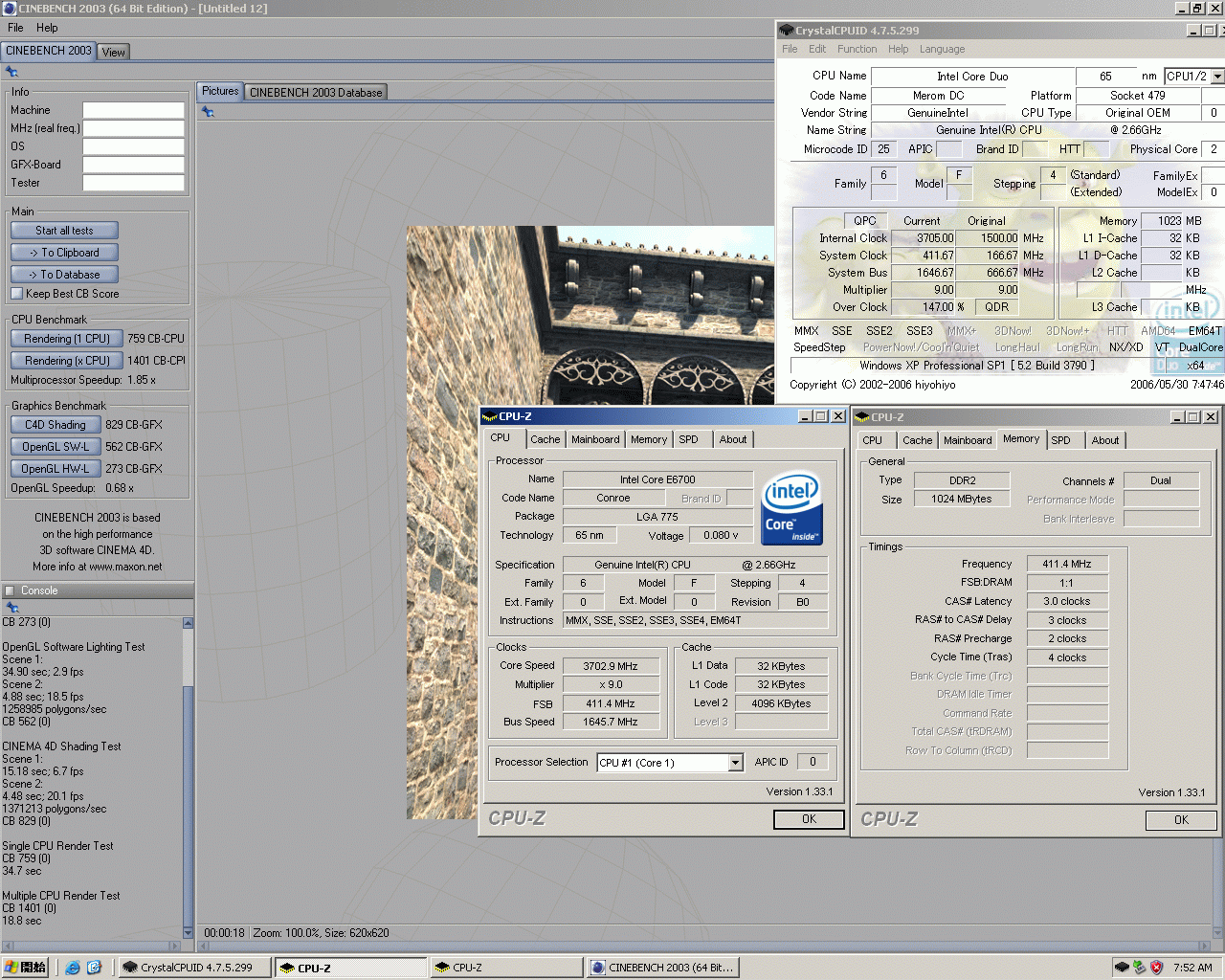
Task: Click OK in the right CPU-Z Memory window
Action: point(1181,820)
